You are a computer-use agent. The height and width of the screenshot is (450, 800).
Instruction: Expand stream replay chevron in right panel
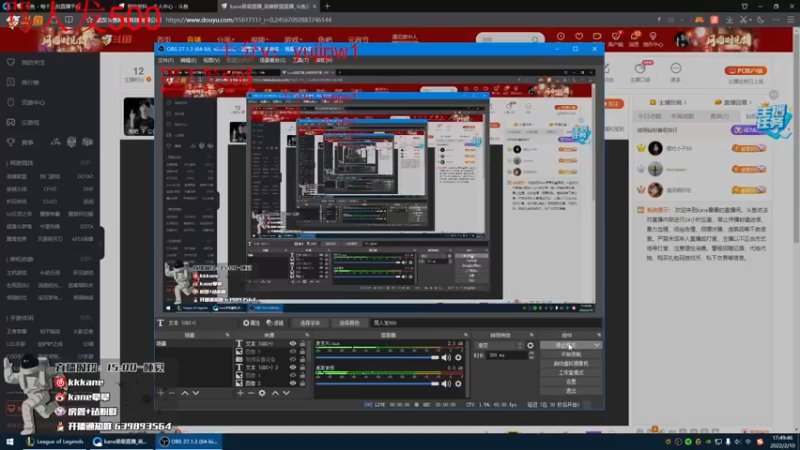coord(751,103)
